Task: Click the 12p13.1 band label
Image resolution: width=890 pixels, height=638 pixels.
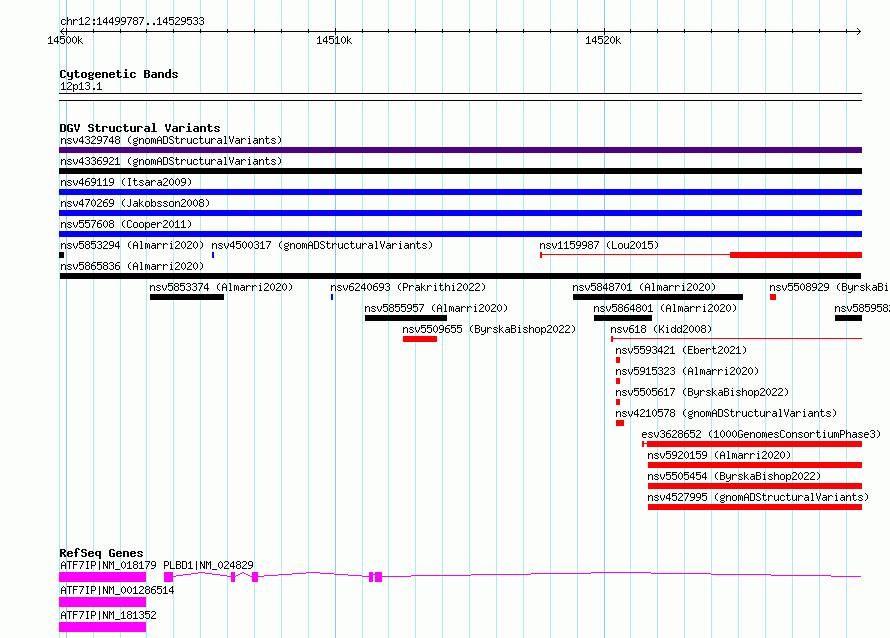Action: (x=81, y=86)
